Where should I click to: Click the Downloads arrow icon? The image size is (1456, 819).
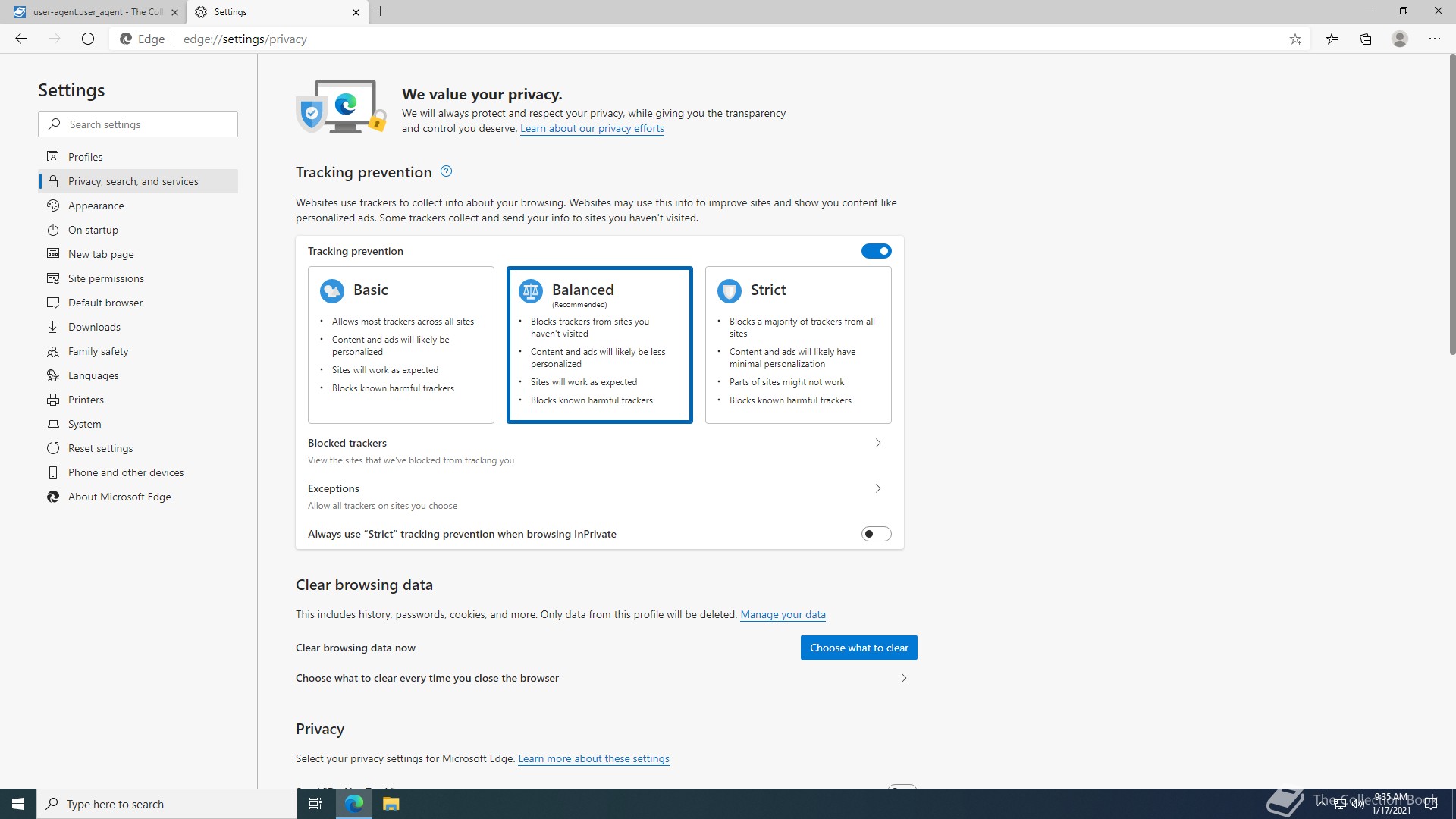53,327
